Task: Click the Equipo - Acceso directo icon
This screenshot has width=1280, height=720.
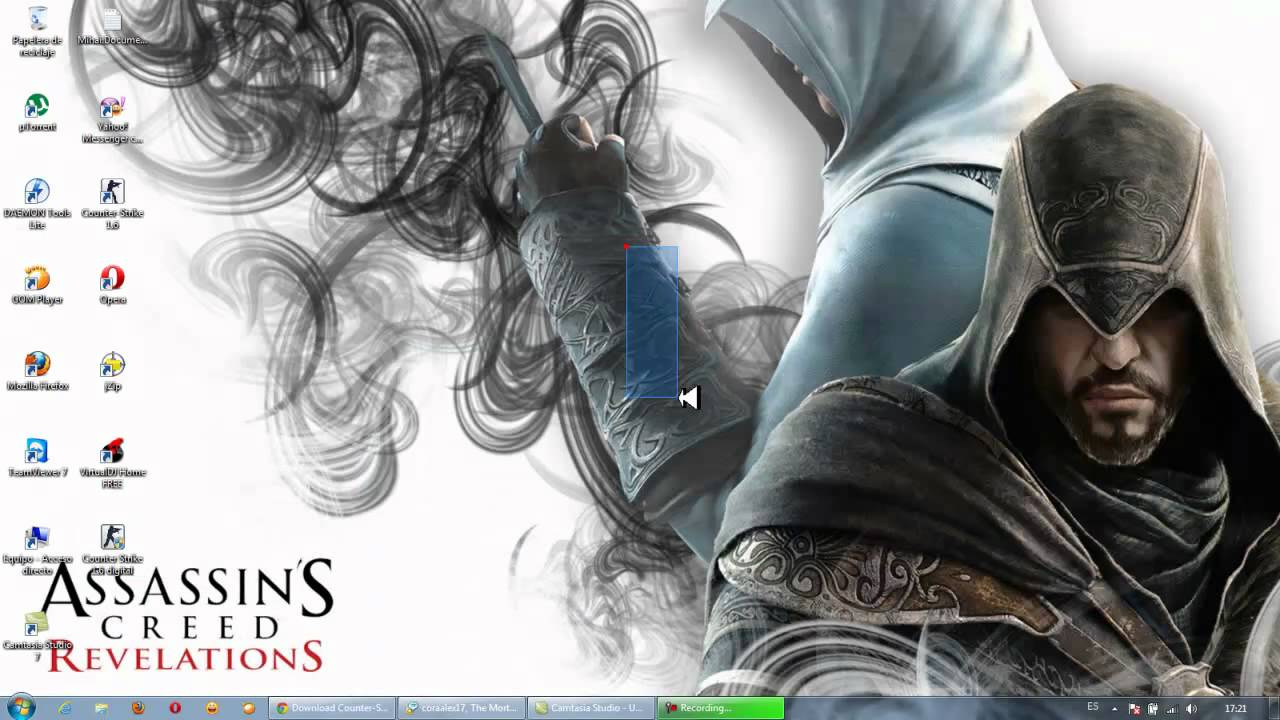Action: click(x=37, y=549)
